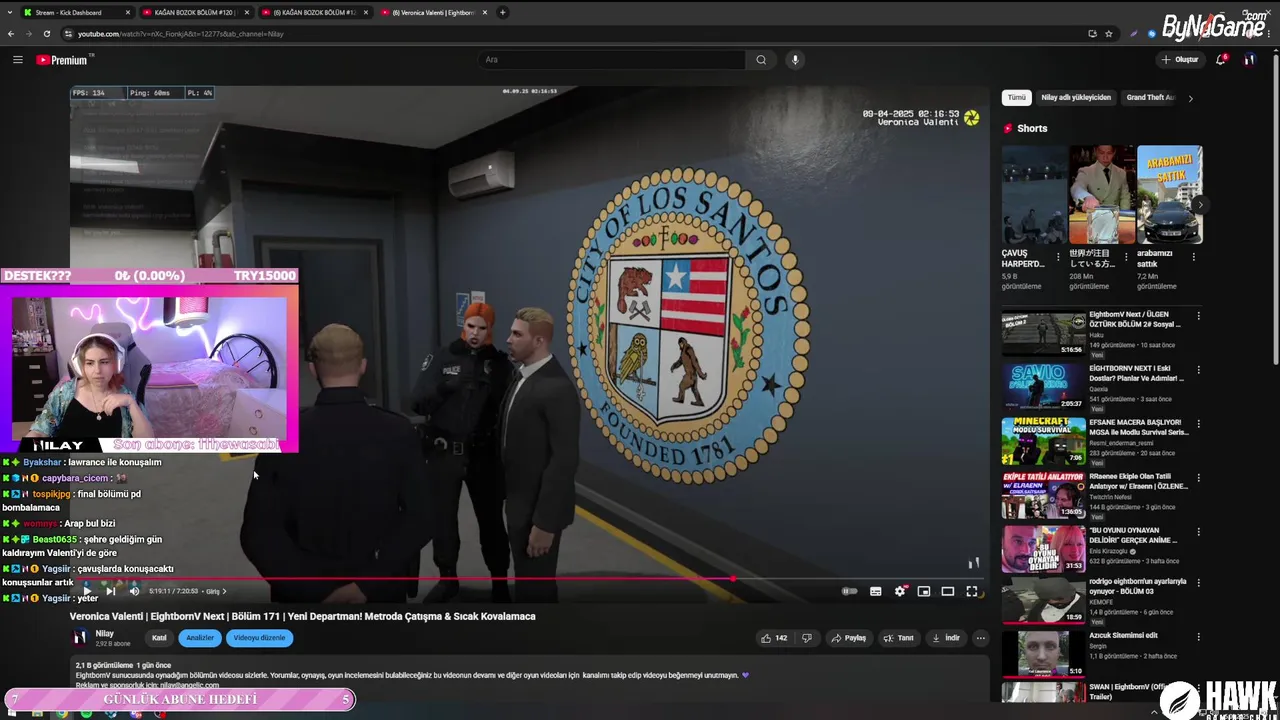
Task: Open options for ÇAVUŞ HARPER'D Short
Action: (x=1058, y=256)
